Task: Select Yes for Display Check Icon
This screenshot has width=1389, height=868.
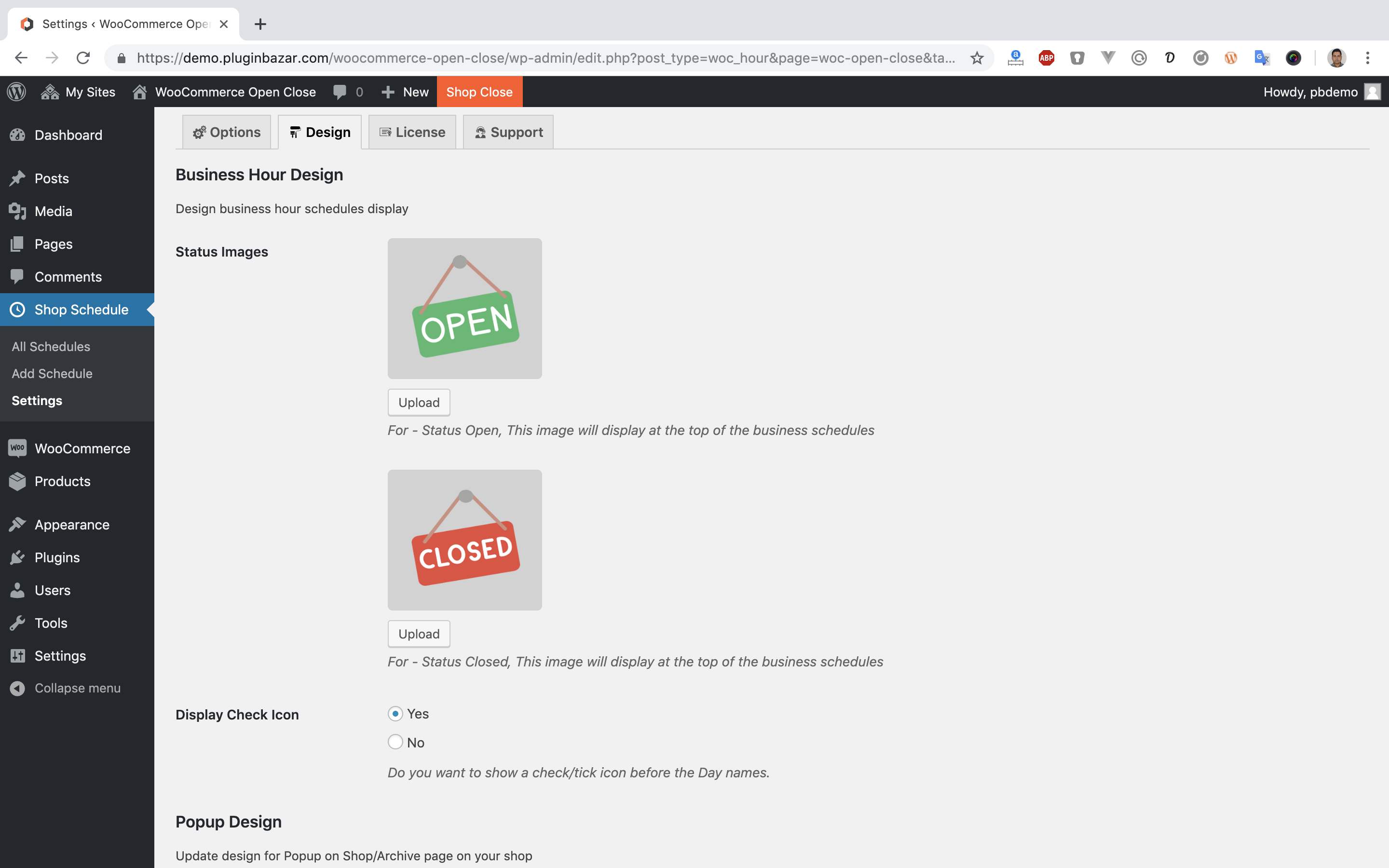Action: pyautogui.click(x=395, y=714)
